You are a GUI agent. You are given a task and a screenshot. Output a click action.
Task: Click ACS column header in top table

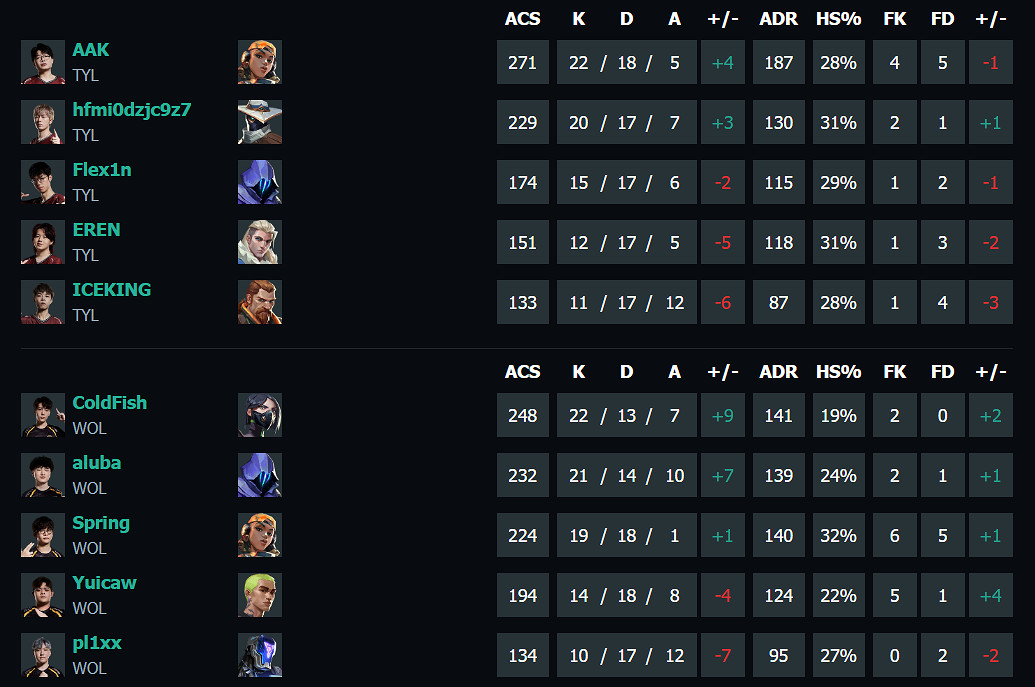[x=522, y=19]
